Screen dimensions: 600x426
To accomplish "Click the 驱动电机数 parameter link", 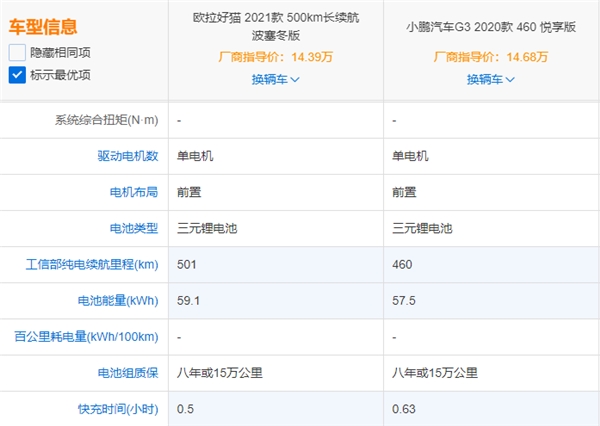I will pyautogui.click(x=128, y=156).
